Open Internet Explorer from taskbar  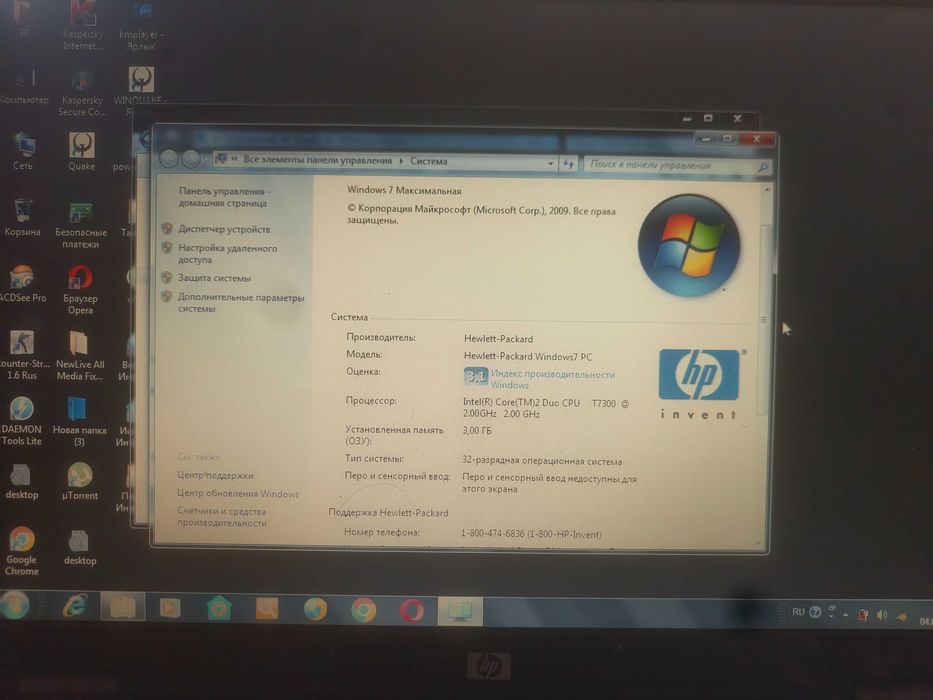pos(75,607)
